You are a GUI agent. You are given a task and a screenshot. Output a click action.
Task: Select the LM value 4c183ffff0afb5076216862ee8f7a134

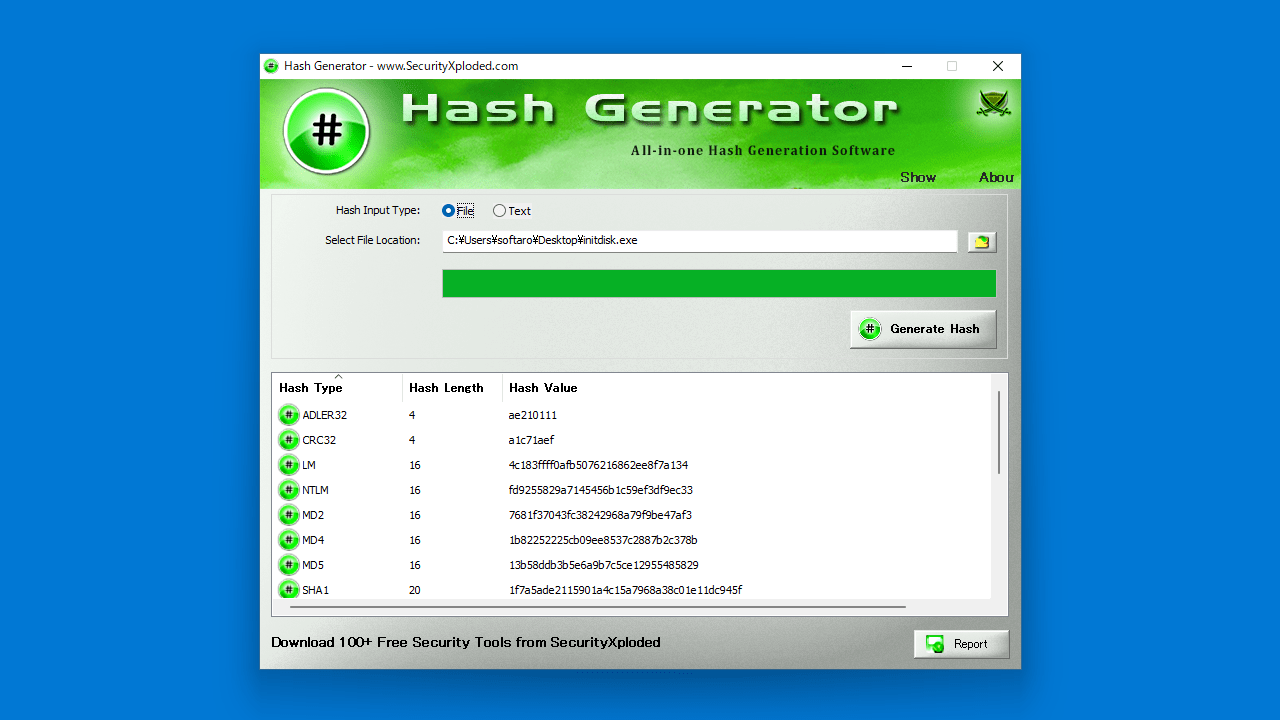click(x=598, y=465)
